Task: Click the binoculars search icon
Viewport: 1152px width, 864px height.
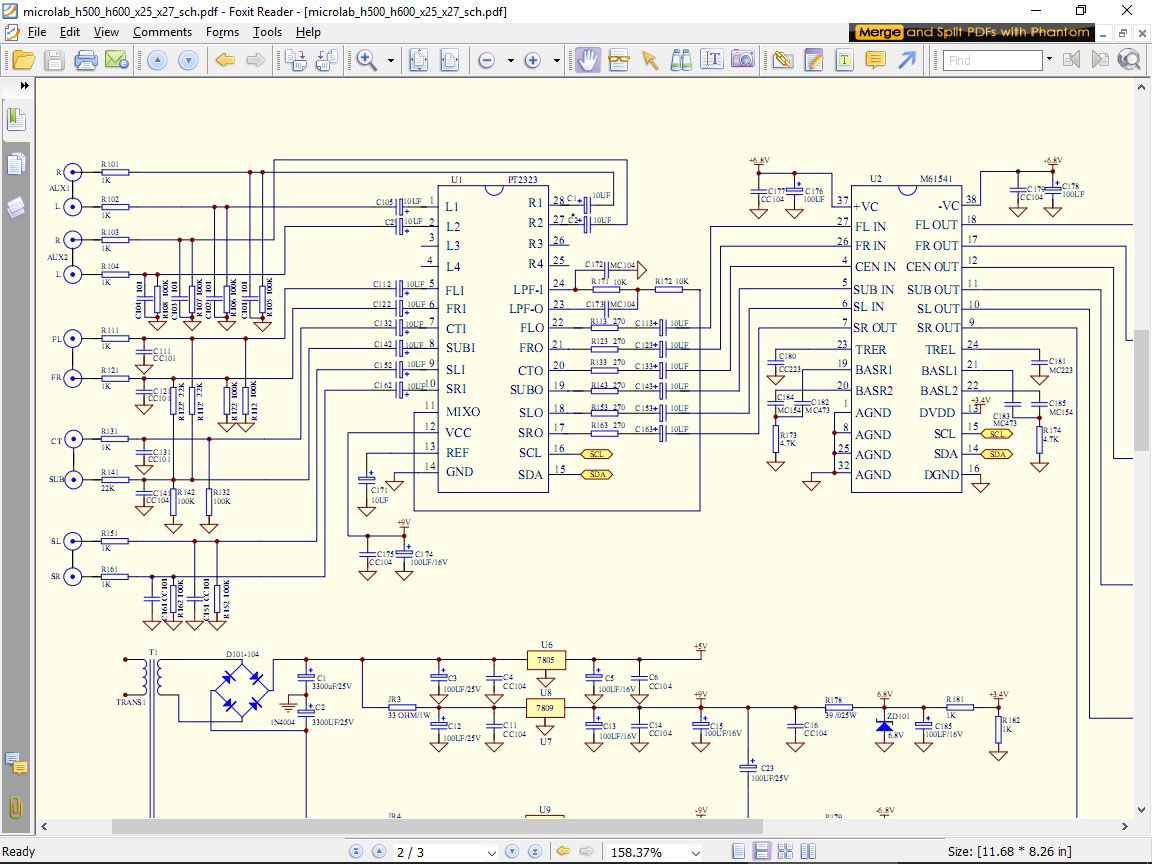Action: (x=681, y=60)
